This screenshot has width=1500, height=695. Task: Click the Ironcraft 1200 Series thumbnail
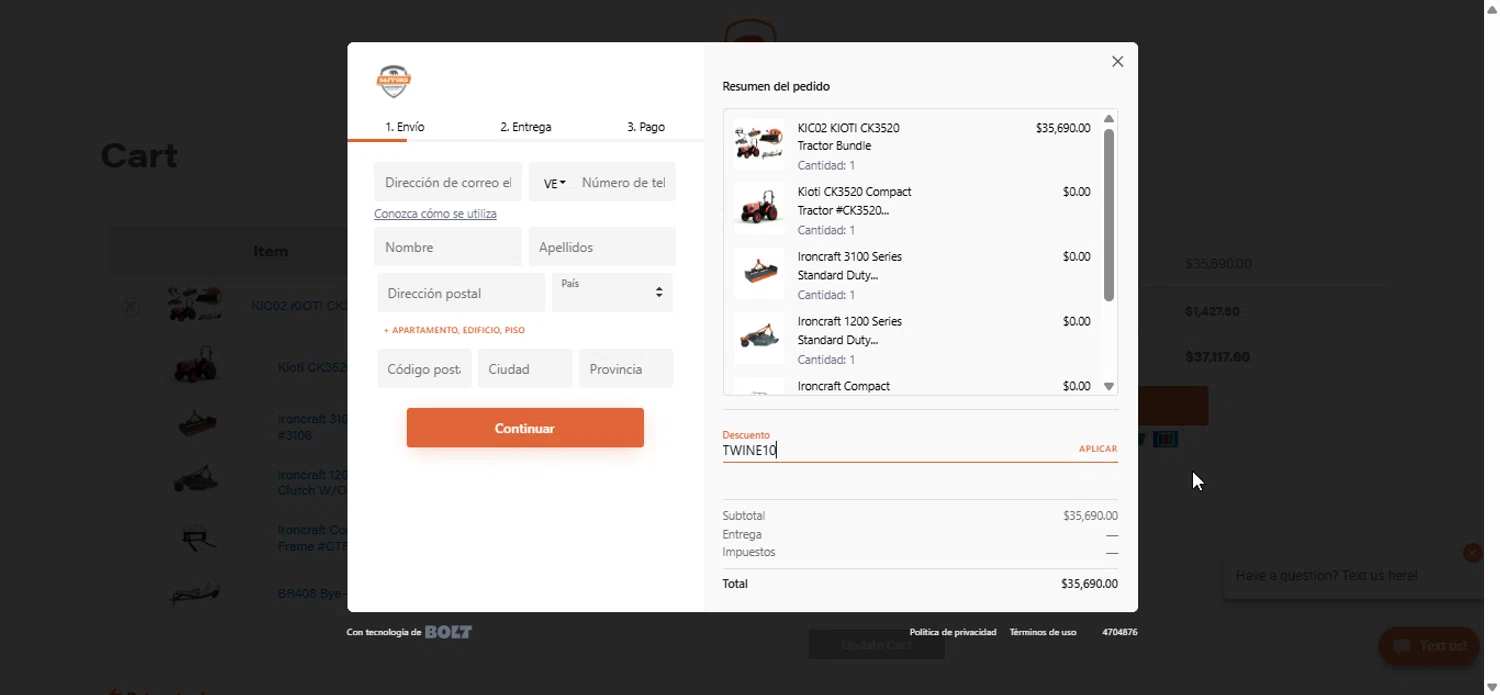pyautogui.click(x=759, y=339)
